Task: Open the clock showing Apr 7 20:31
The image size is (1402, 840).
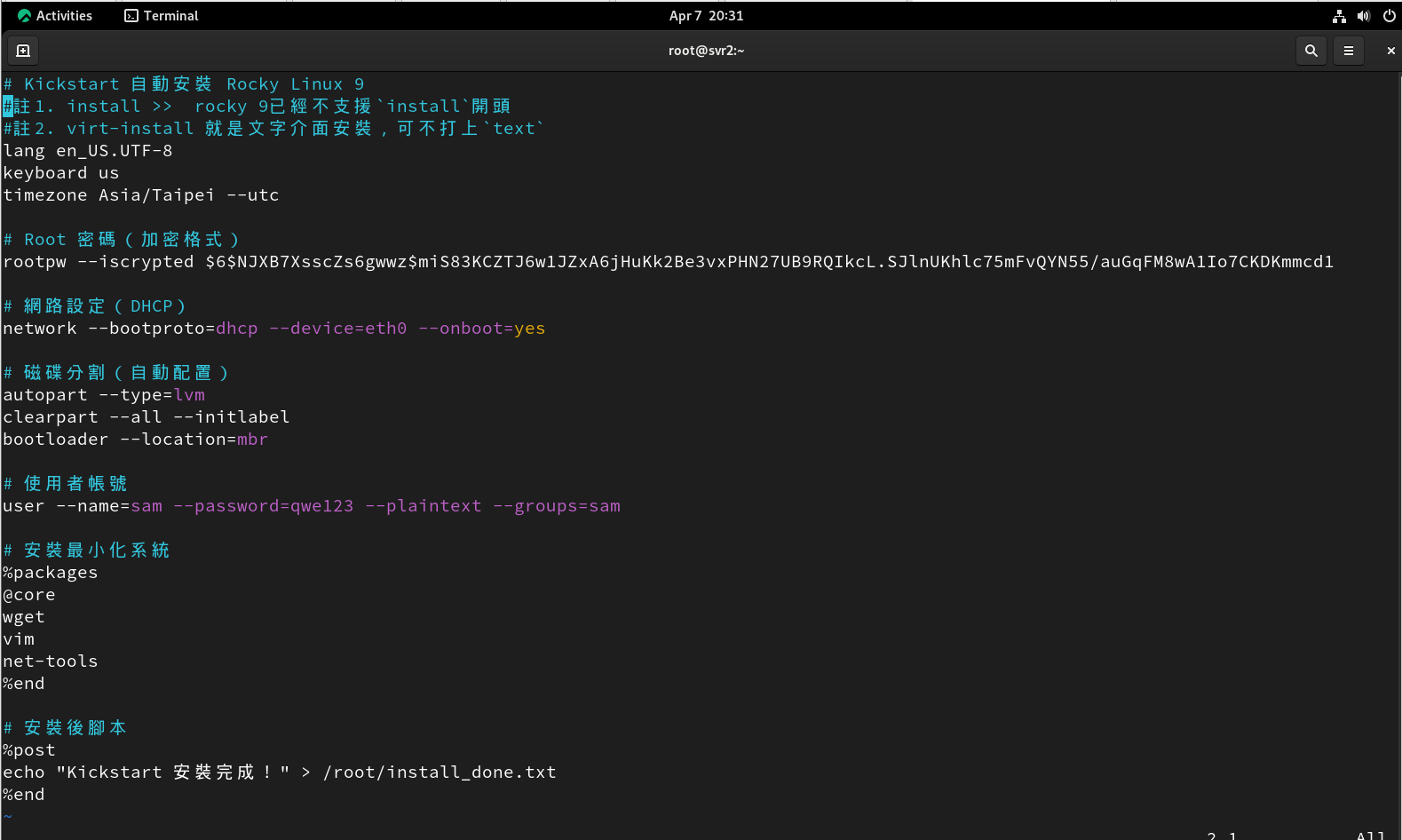Action: (706, 16)
